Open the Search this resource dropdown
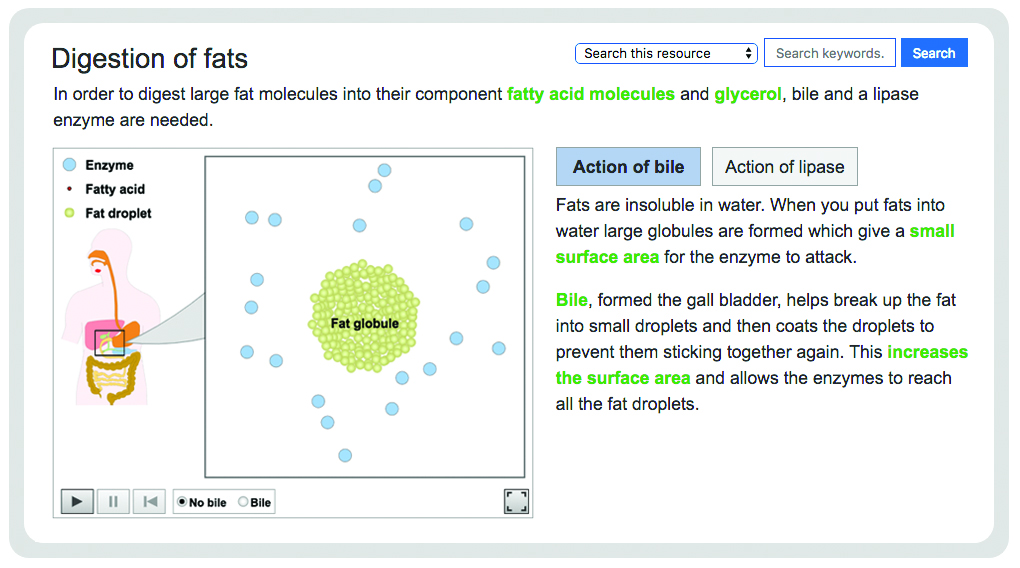The width and height of the screenshot is (1020, 568). coord(666,53)
